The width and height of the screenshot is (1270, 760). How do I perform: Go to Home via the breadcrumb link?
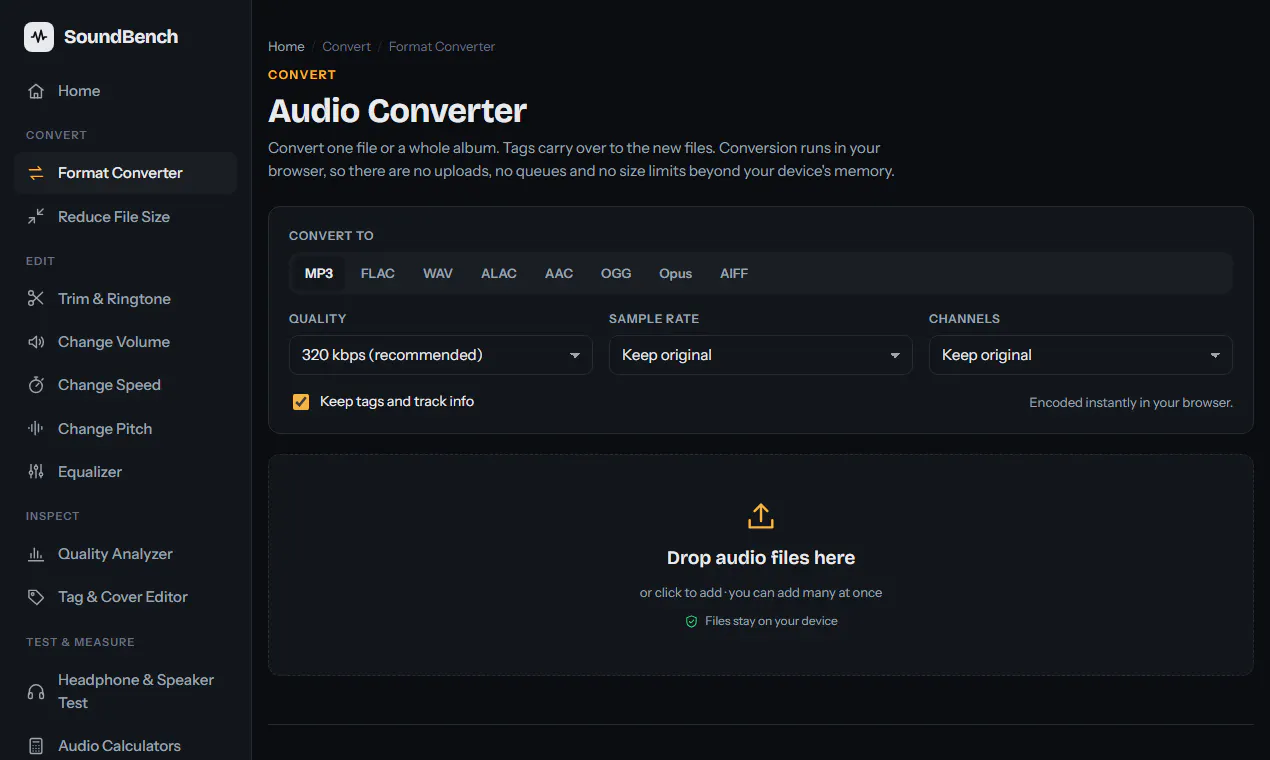click(286, 47)
